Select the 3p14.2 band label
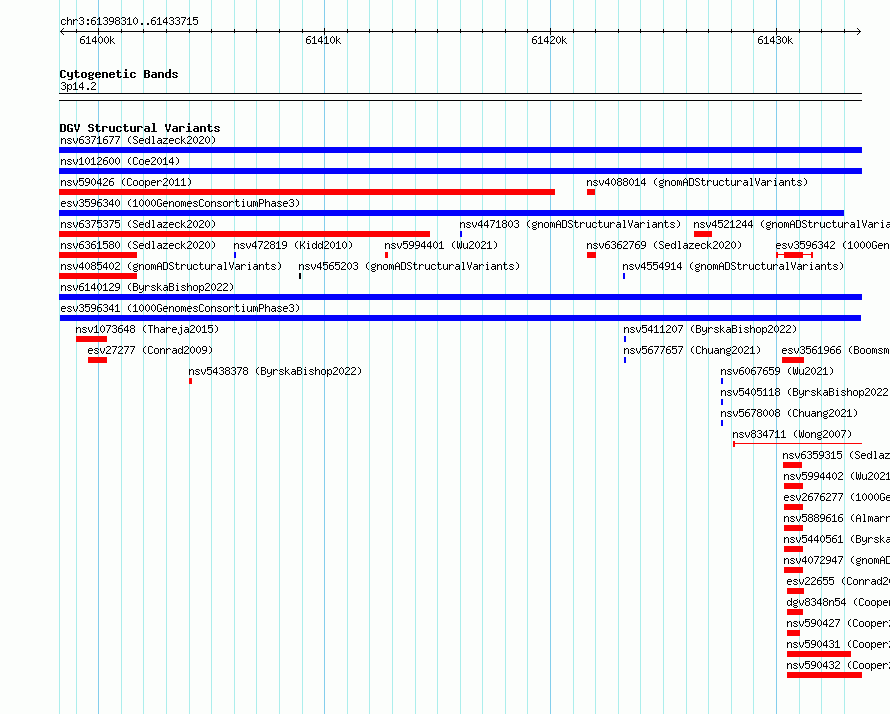This screenshot has height=714, width=890. [78, 87]
